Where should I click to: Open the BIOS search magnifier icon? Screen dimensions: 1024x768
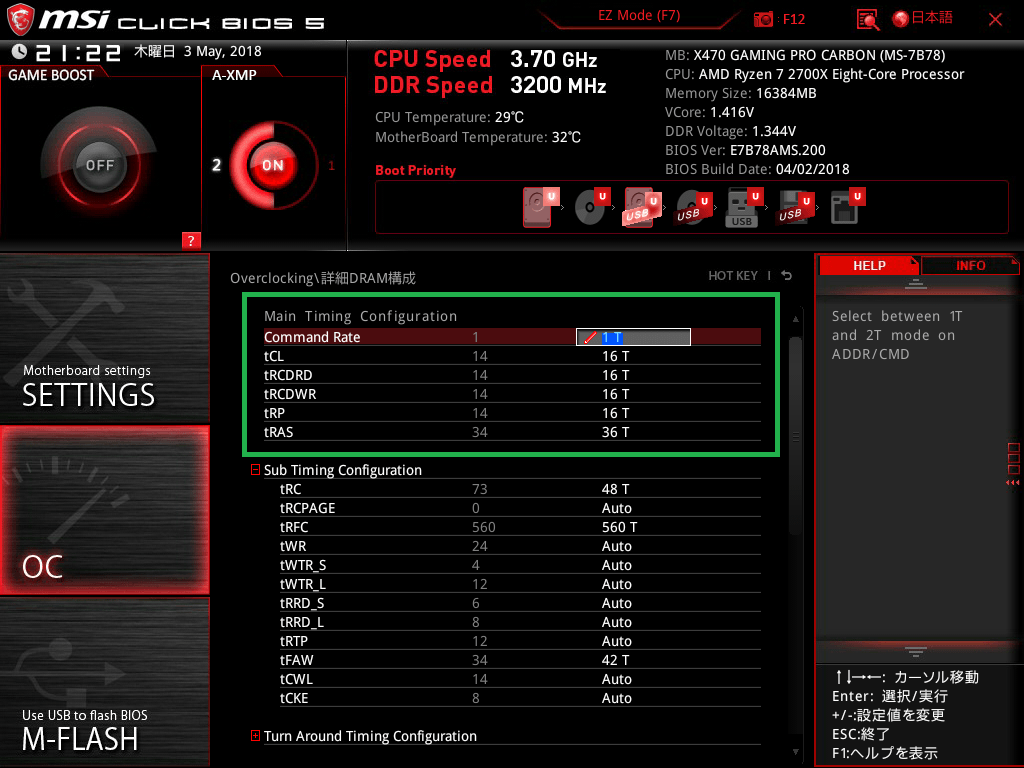[x=867, y=20]
